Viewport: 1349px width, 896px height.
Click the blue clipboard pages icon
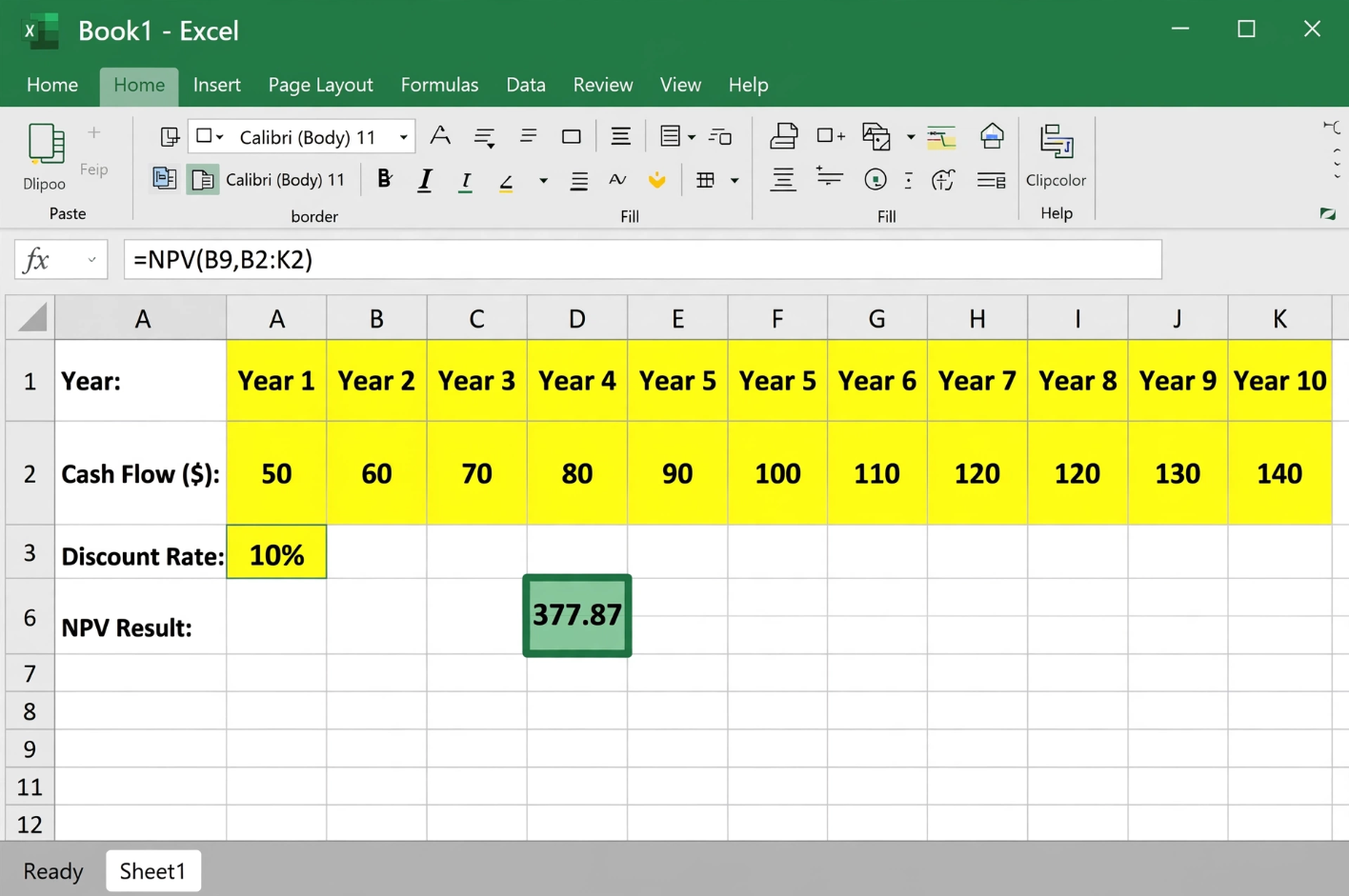pyautogui.click(x=164, y=179)
